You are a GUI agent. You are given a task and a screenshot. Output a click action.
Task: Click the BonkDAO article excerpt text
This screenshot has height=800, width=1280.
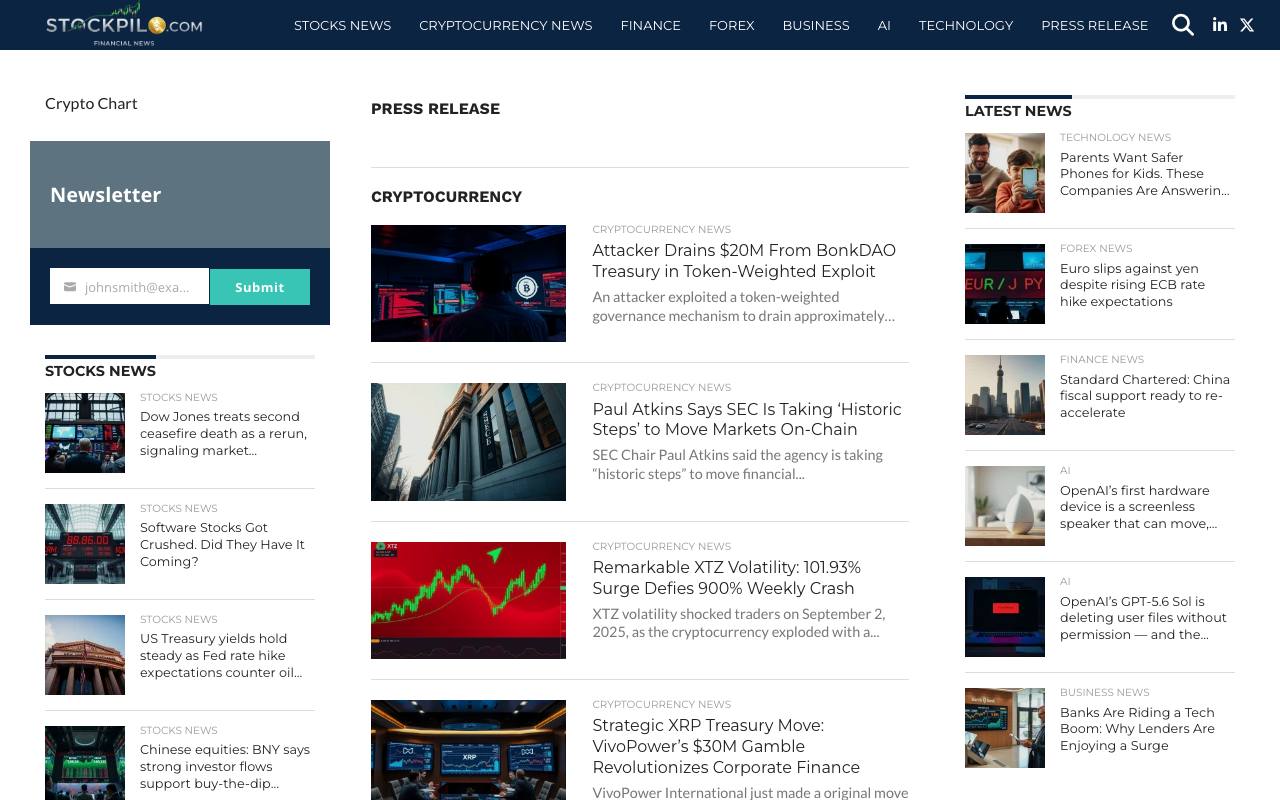pos(743,306)
